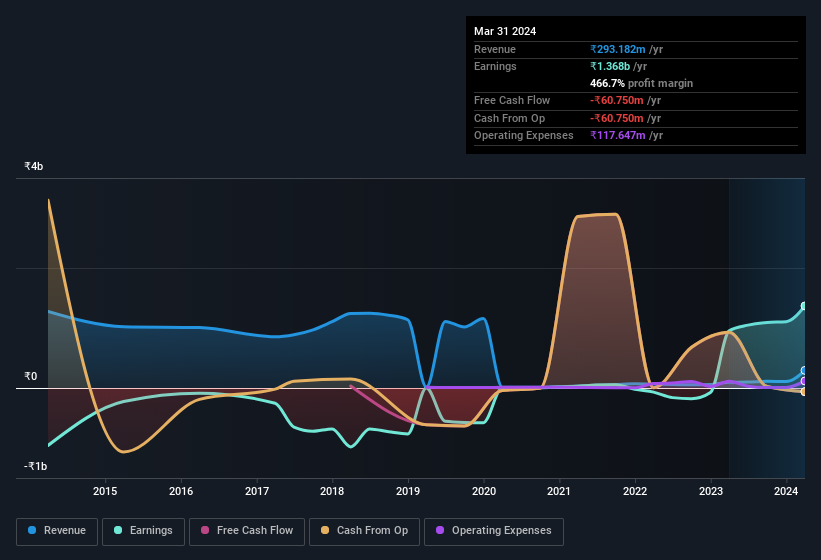Hide the Free Cash Flow series
Image resolution: width=821 pixels, height=560 pixels.
click(x=247, y=531)
